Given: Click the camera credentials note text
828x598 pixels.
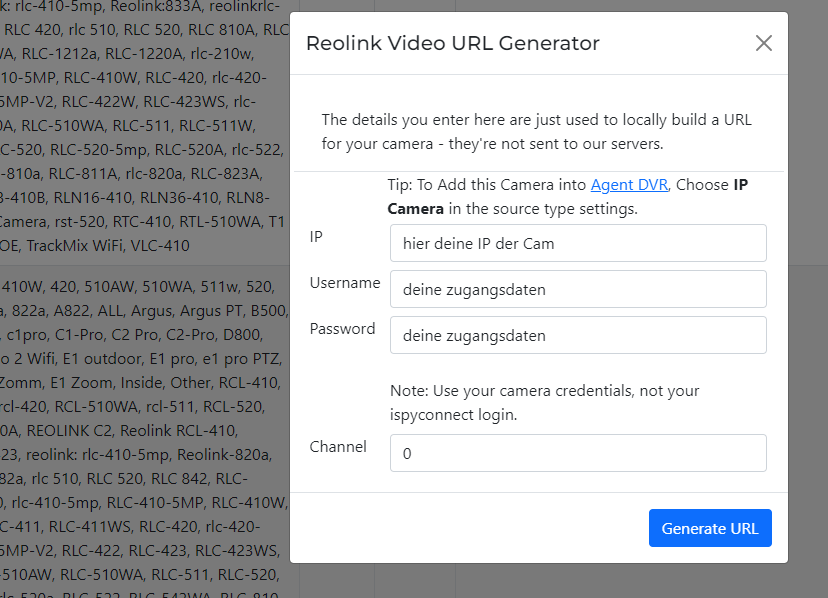Looking at the screenshot, I should (545, 400).
